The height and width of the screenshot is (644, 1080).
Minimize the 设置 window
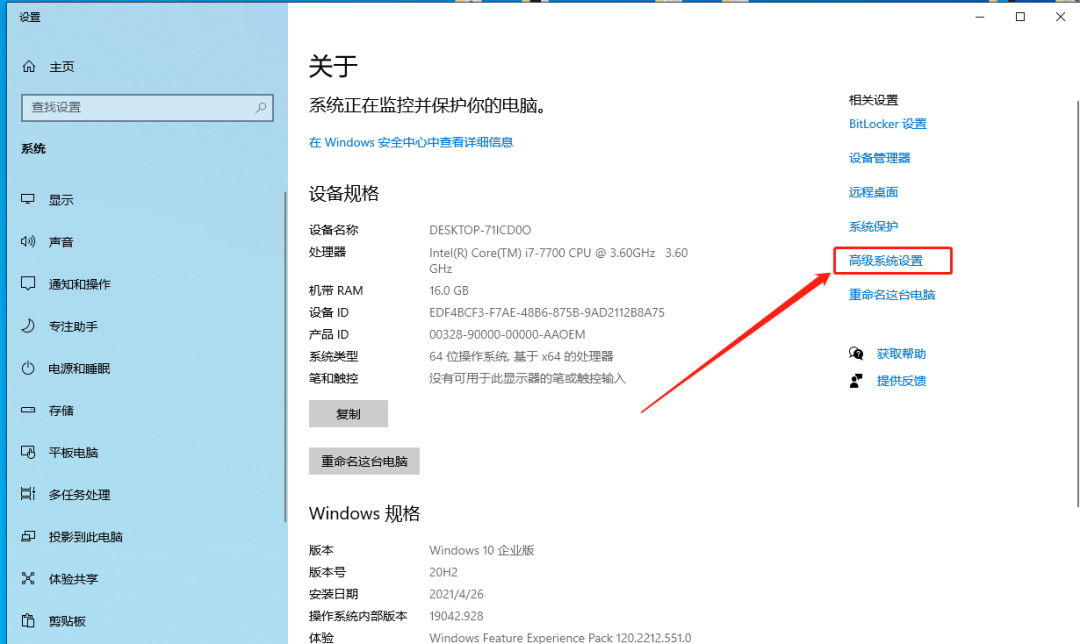coord(979,17)
